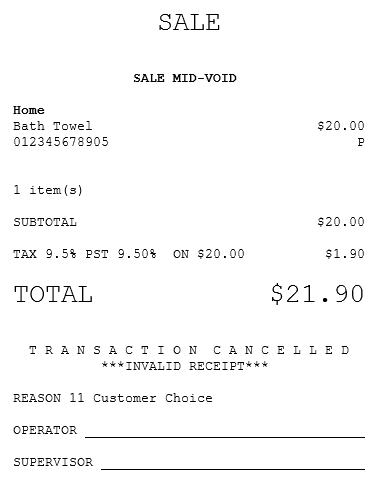Click barcode number 012345678905

click(61, 142)
